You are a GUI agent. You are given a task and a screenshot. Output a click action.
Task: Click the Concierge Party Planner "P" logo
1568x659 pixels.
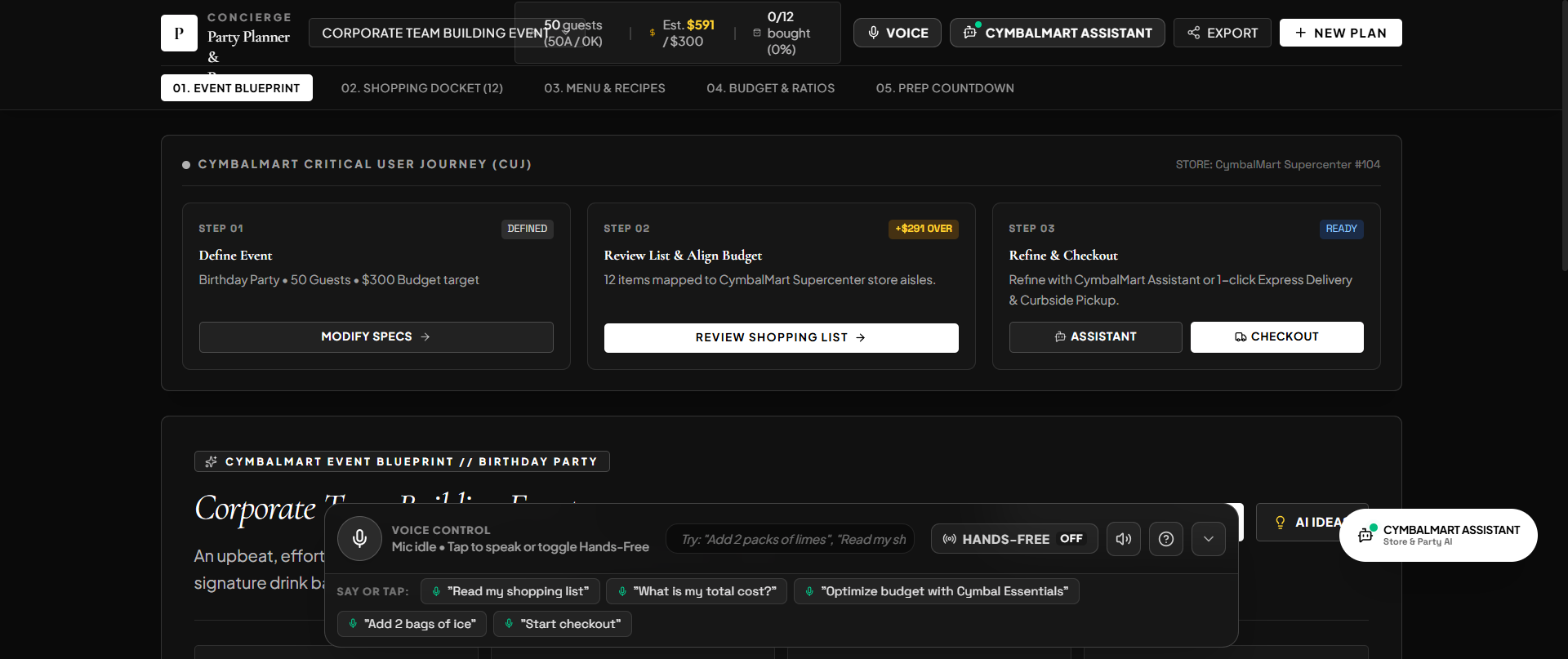coord(179,33)
